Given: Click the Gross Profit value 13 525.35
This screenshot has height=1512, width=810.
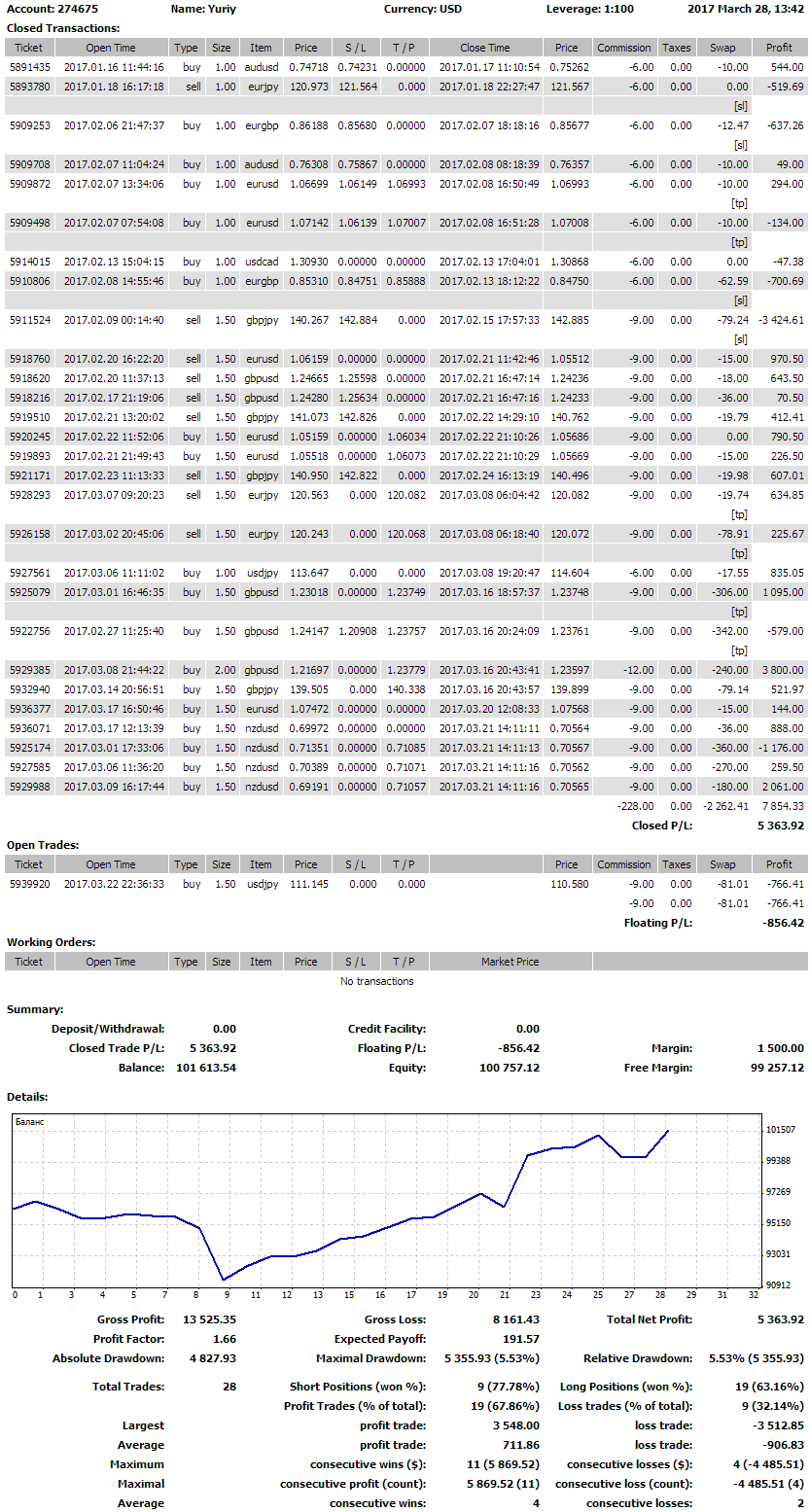Looking at the screenshot, I should (x=209, y=1320).
